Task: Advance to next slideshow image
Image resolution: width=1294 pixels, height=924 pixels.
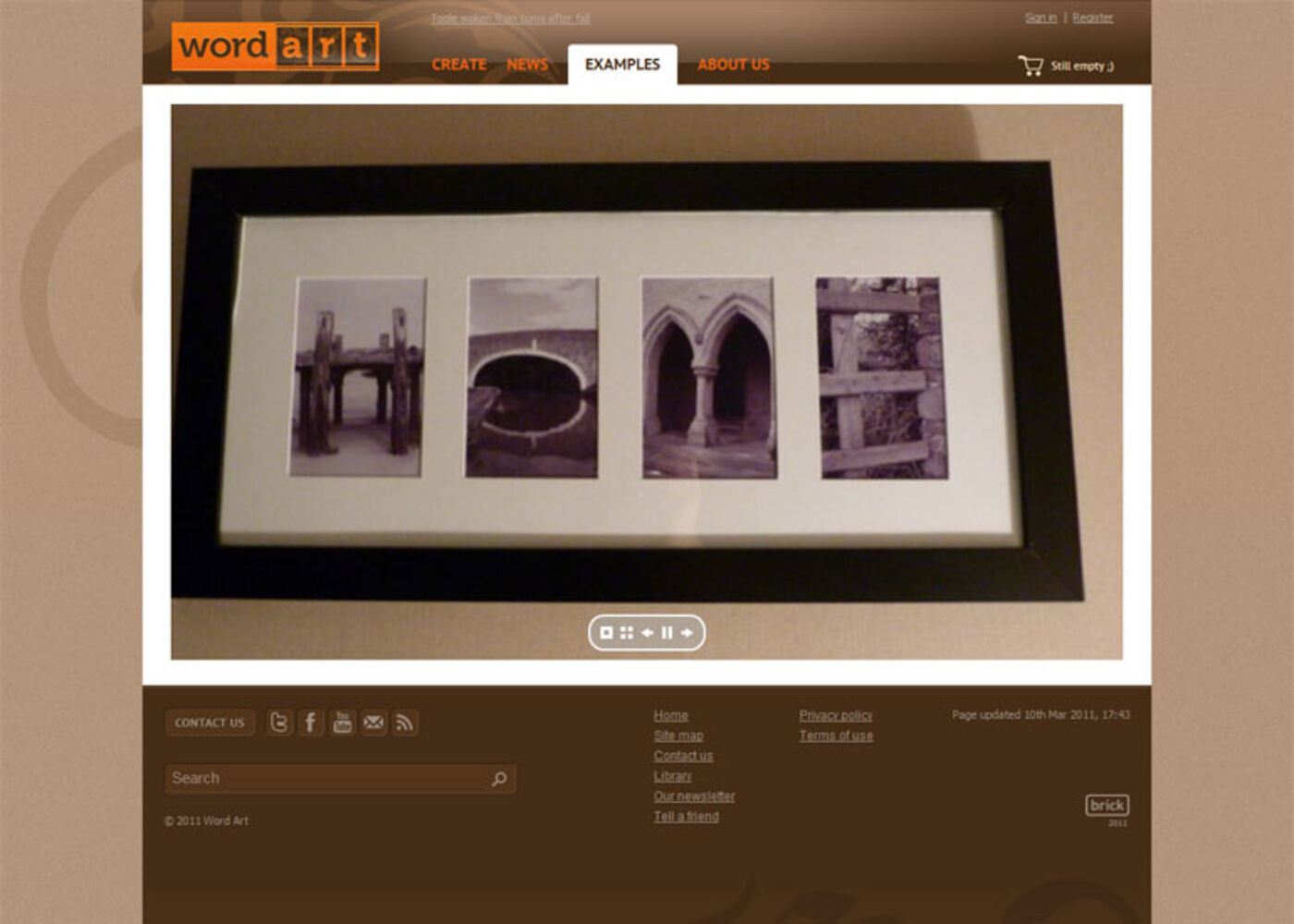Action: tap(687, 633)
